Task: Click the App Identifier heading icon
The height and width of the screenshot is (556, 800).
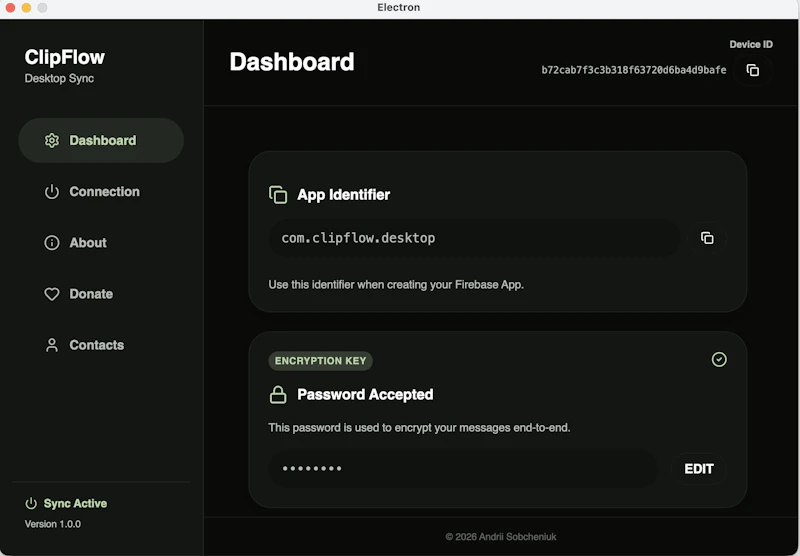Action: pyautogui.click(x=278, y=195)
